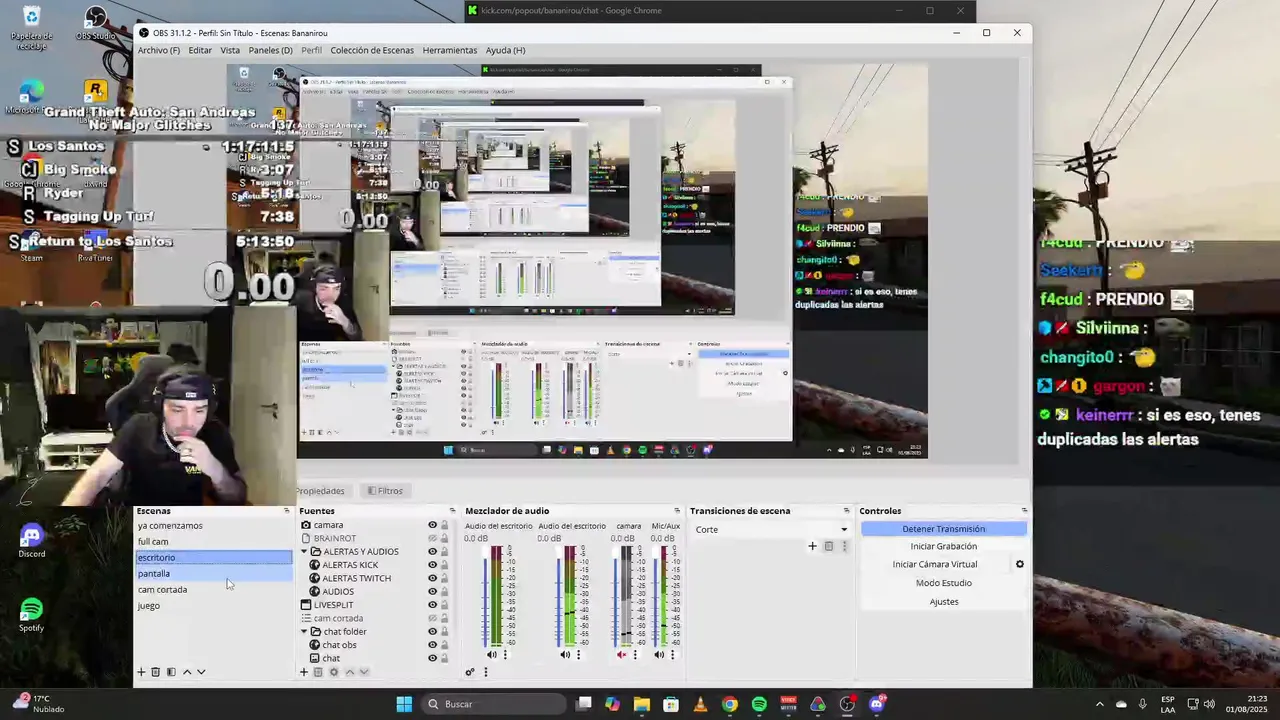Open transition properties three-dot menu
1280x720 pixels.
[x=844, y=546]
